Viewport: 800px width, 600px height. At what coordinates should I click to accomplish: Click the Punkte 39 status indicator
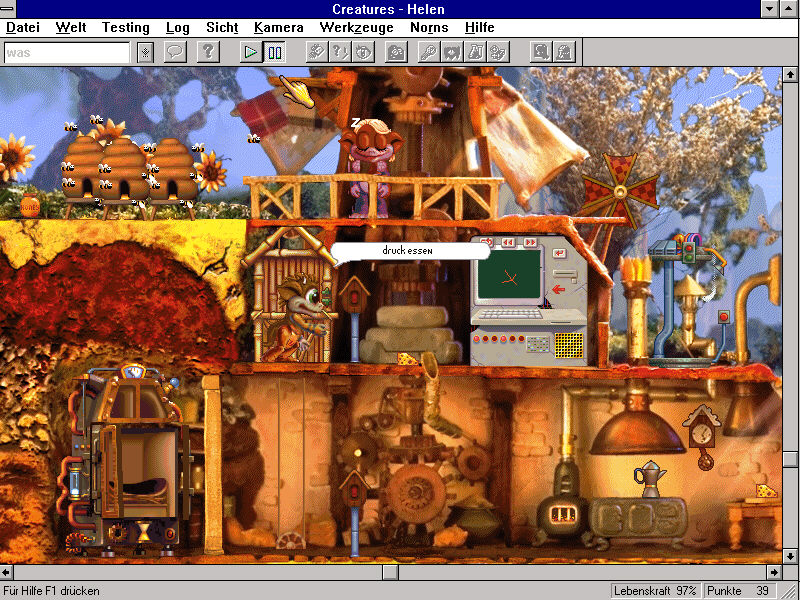739,591
